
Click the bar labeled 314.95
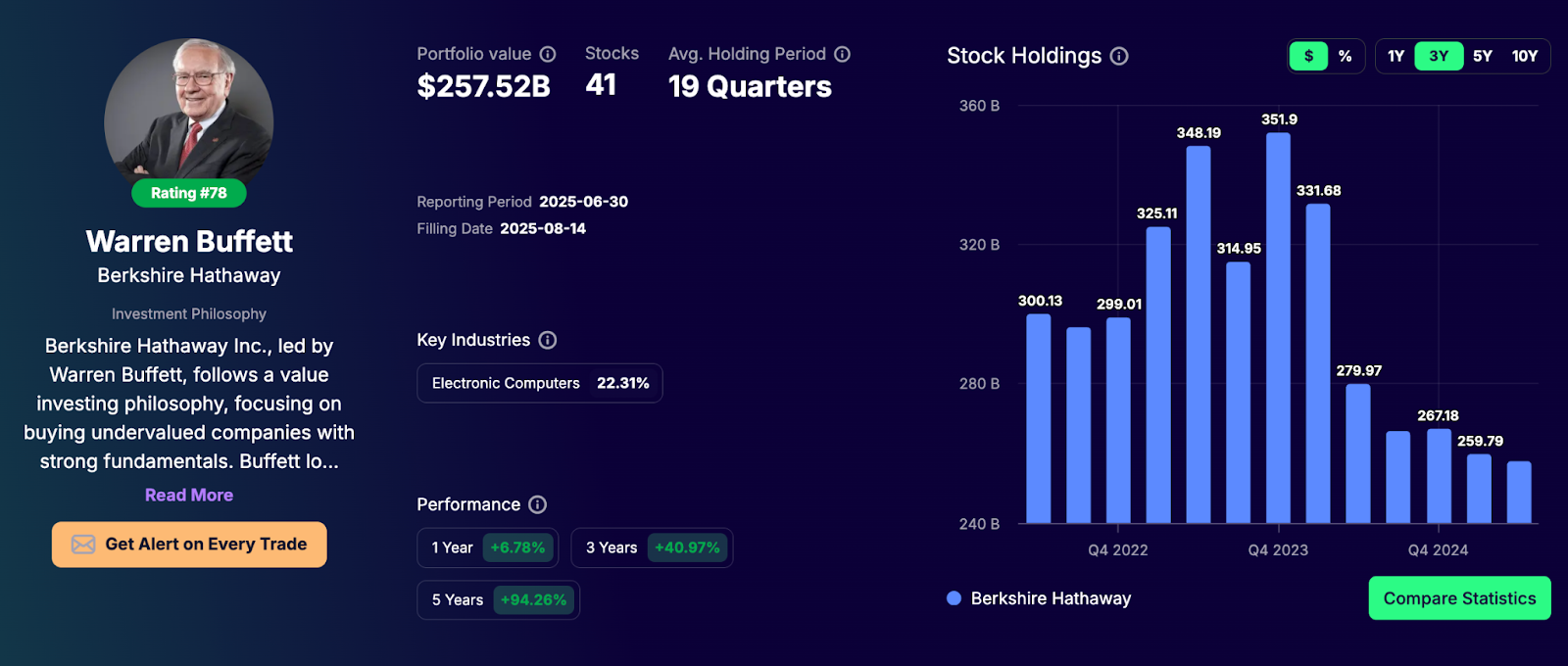(x=1239, y=393)
